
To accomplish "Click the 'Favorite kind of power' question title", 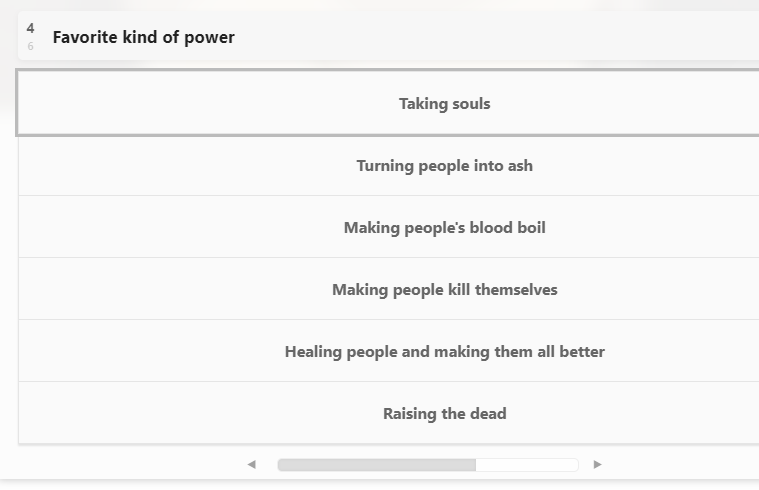I will click(144, 37).
